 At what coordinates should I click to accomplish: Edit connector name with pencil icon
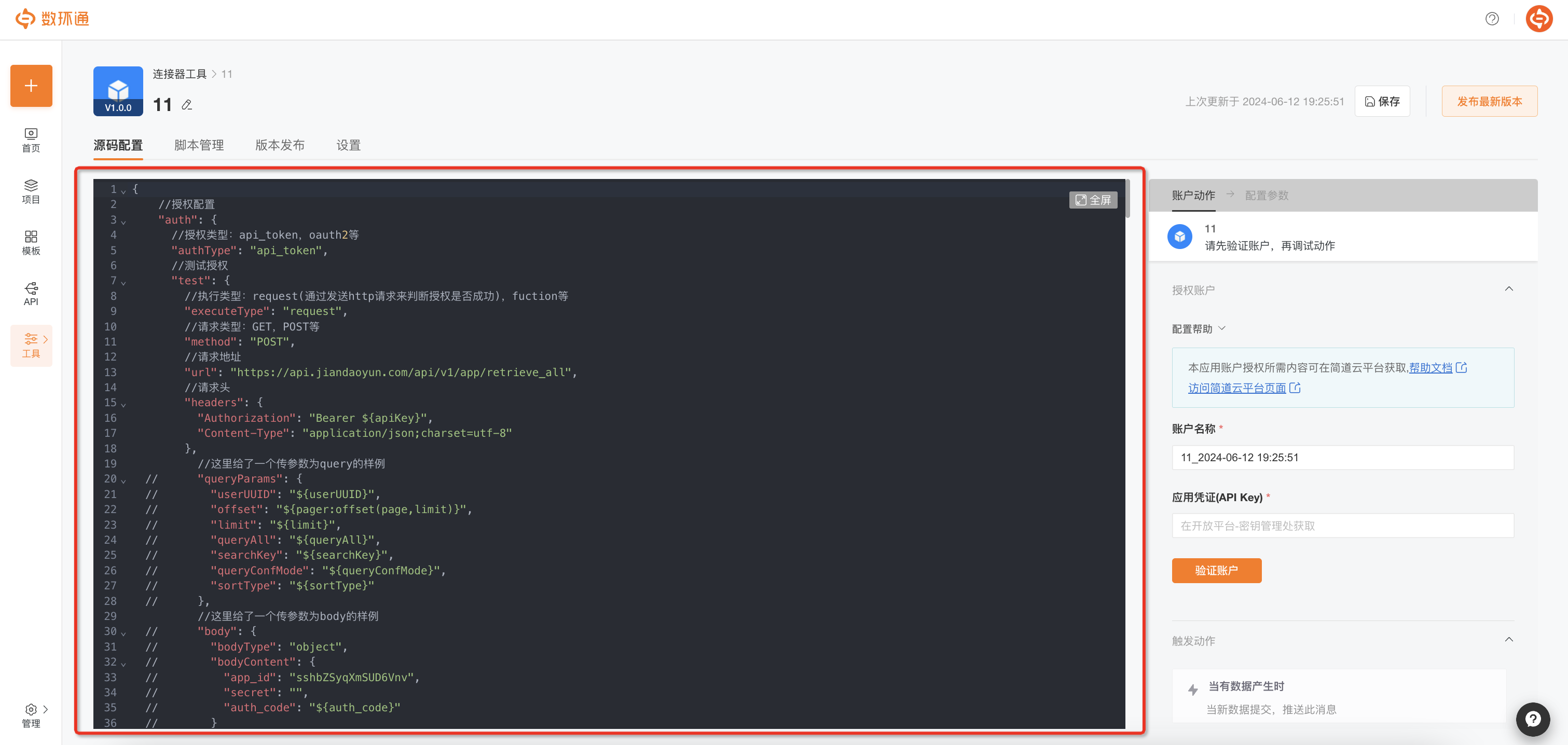tap(187, 105)
